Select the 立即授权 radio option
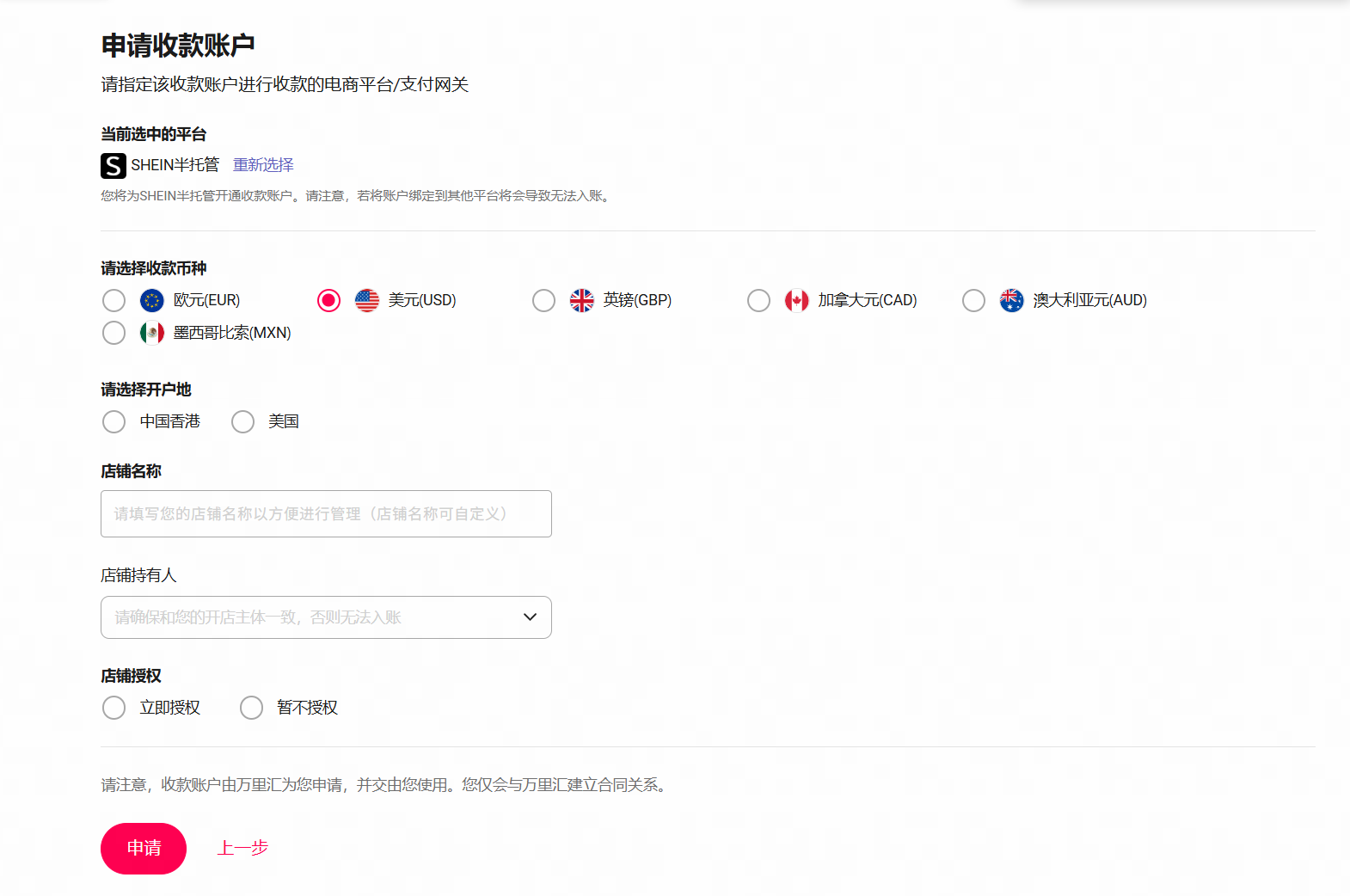1350x896 pixels. tap(114, 708)
